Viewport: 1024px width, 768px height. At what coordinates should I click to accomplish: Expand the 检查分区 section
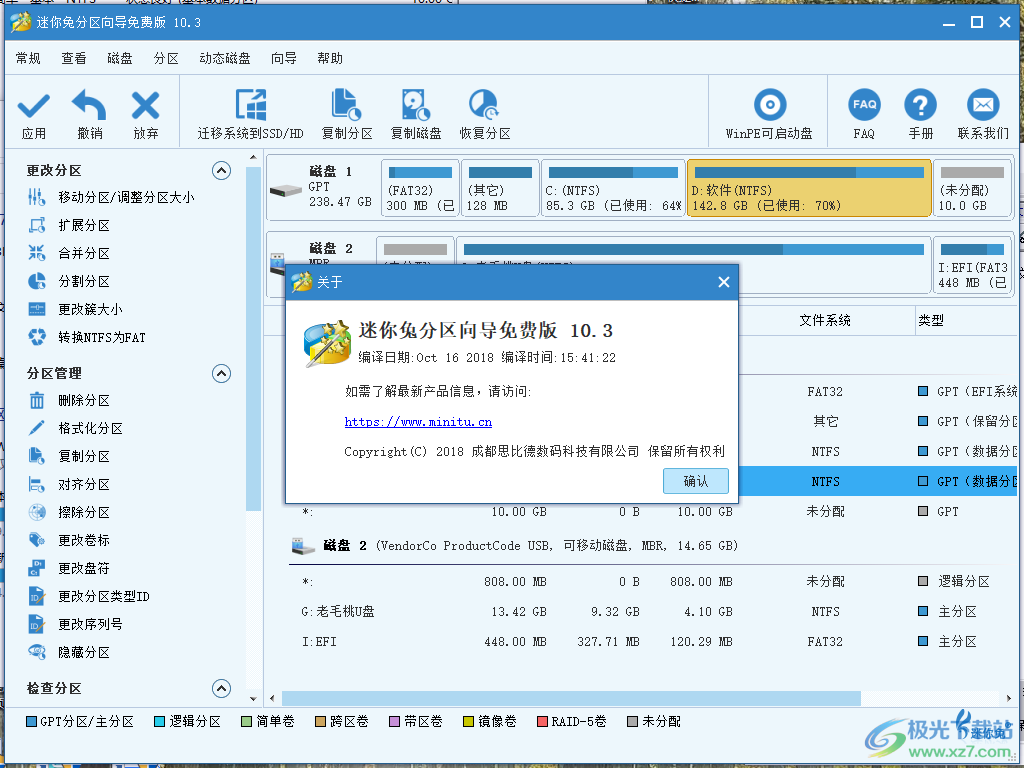click(222, 688)
